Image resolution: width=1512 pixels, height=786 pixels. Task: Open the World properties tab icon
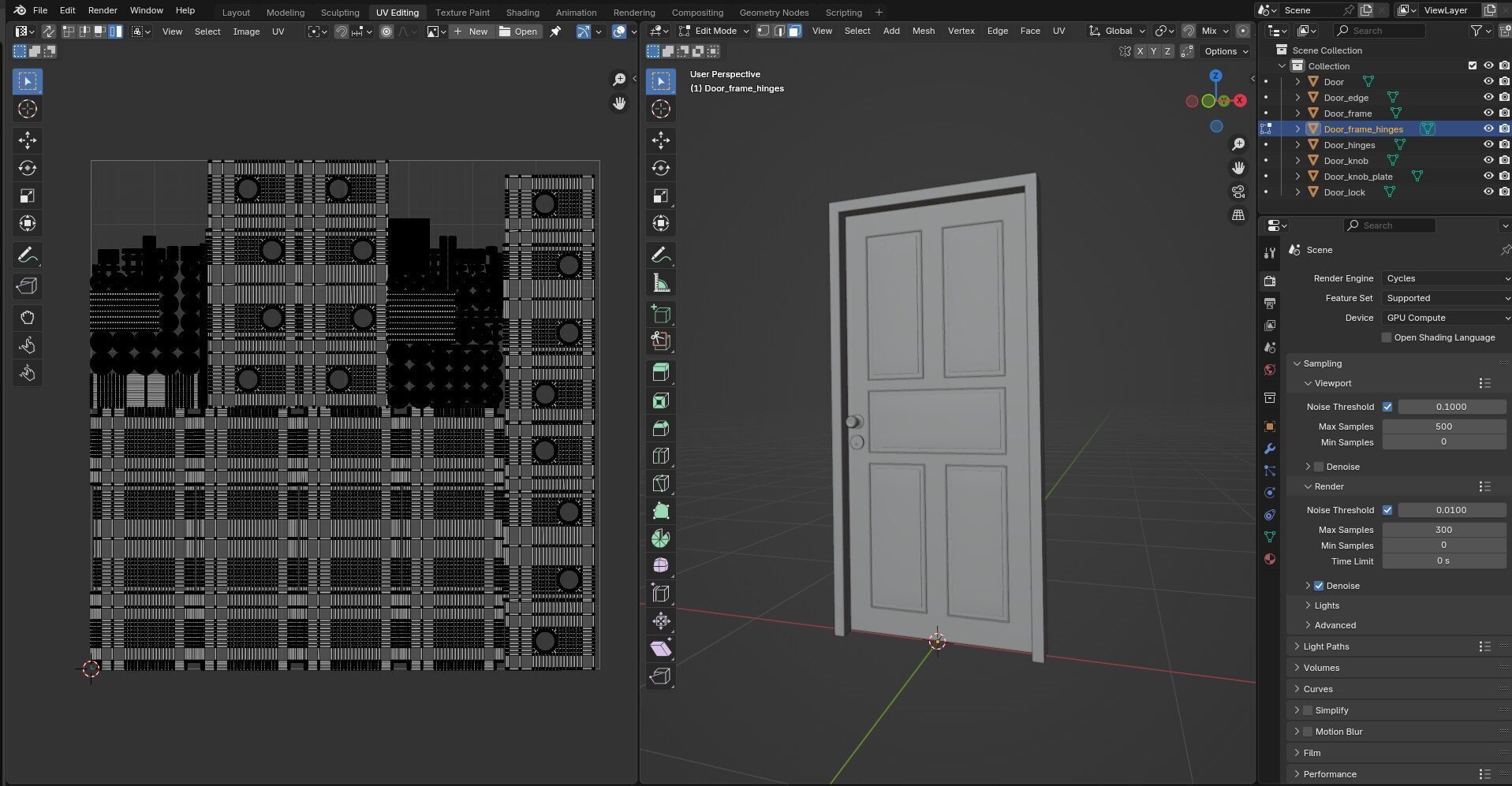pyautogui.click(x=1269, y=370)
